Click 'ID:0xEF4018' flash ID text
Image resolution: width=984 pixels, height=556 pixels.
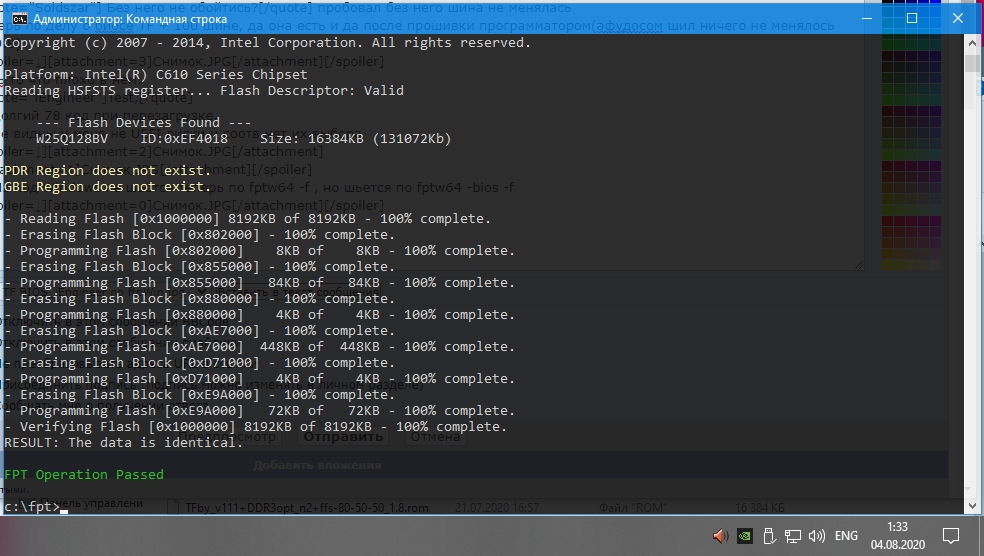tap(184, 139)
